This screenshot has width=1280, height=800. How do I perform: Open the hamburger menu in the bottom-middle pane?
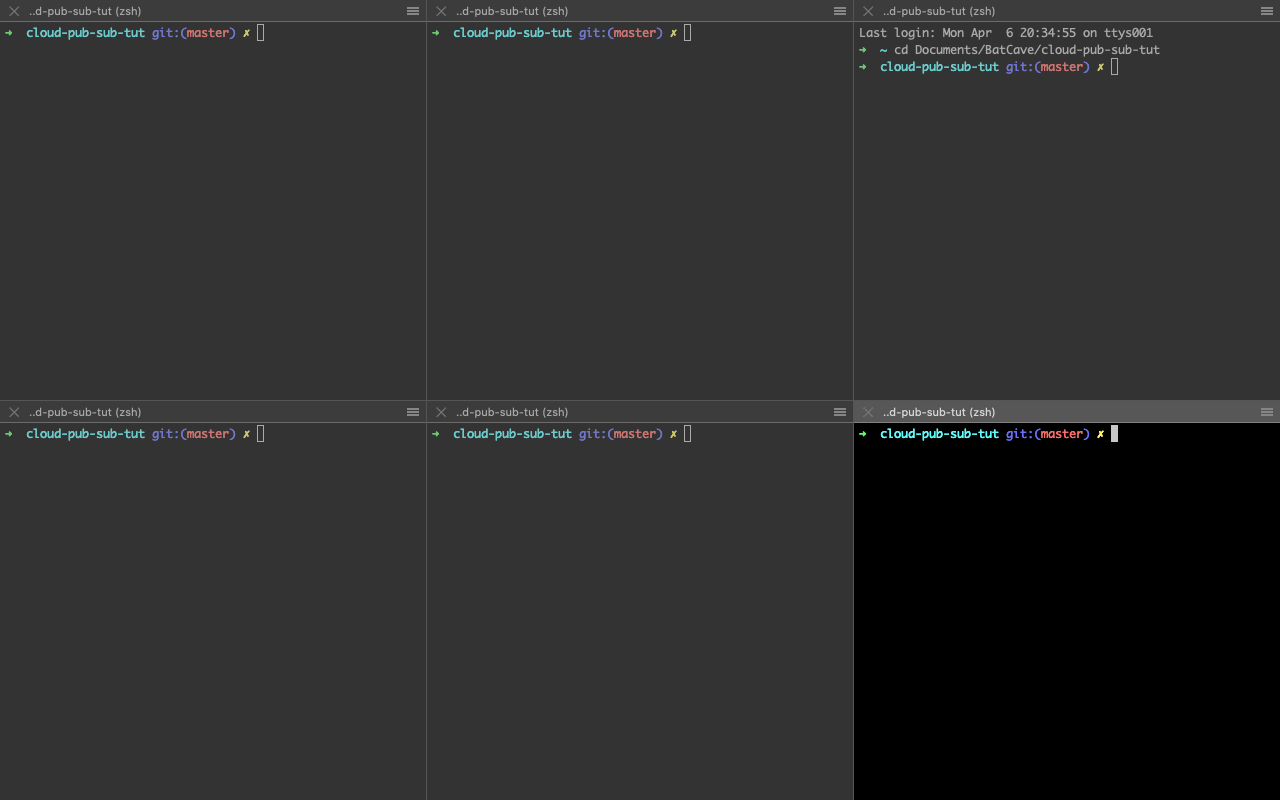(839, 411)
